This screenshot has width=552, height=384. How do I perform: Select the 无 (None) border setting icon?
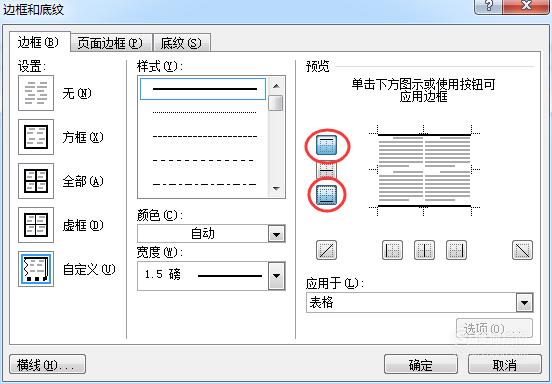coord(36,93)
